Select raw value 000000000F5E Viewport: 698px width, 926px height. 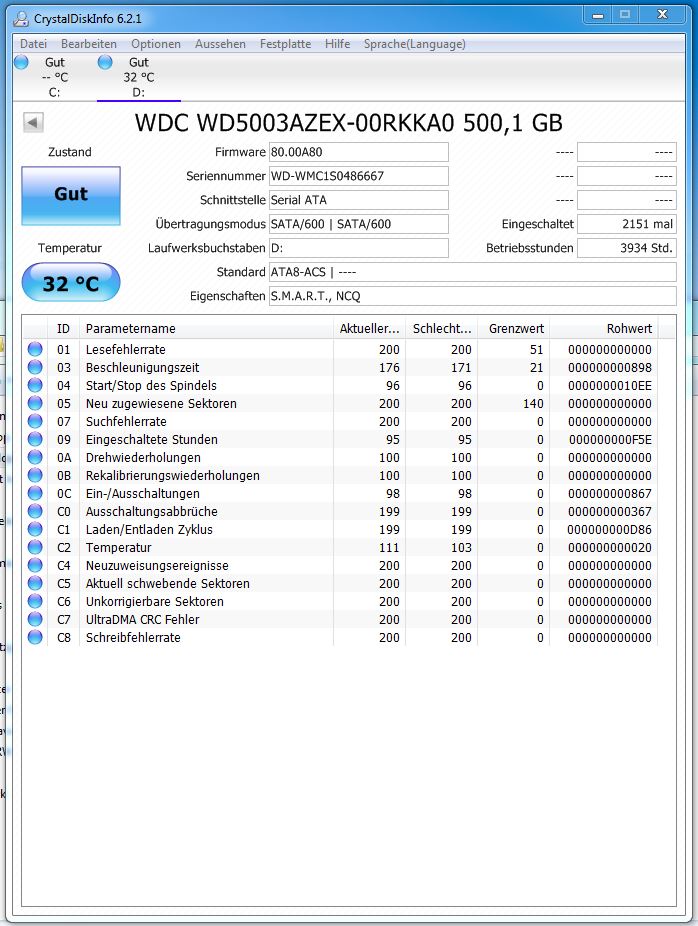[610, 440]
